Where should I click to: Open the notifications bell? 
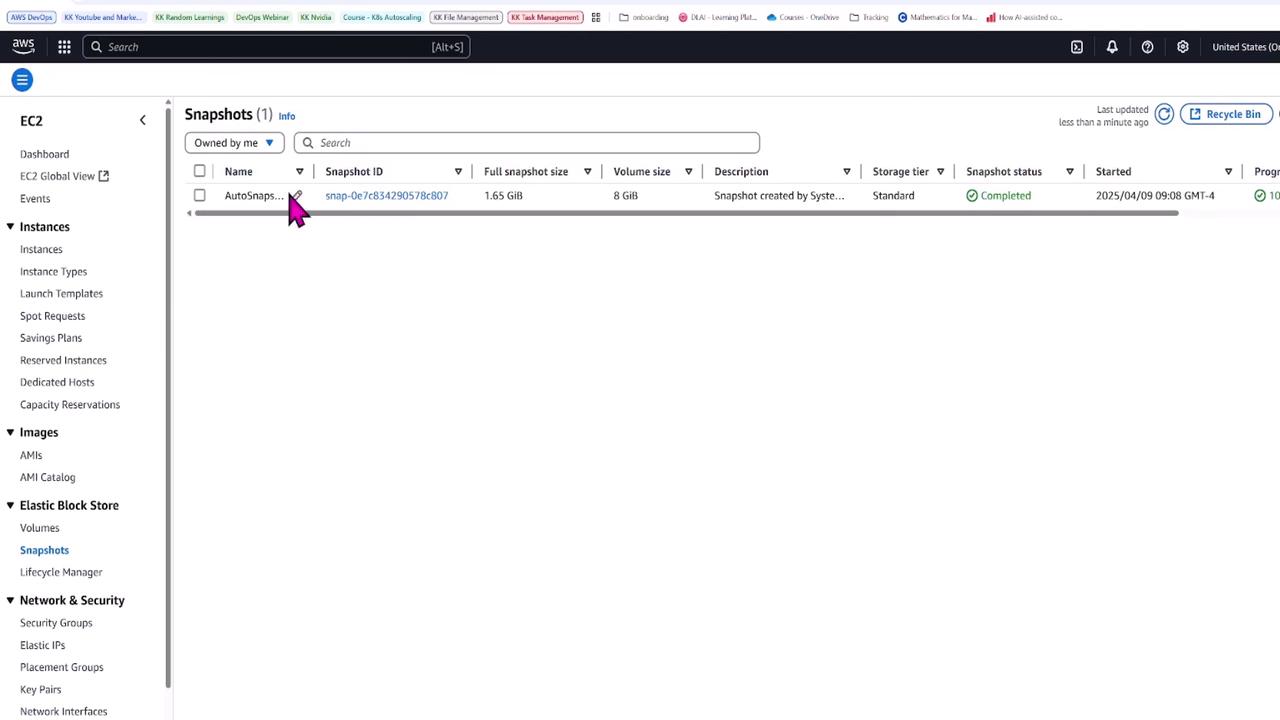[1112, 47]
